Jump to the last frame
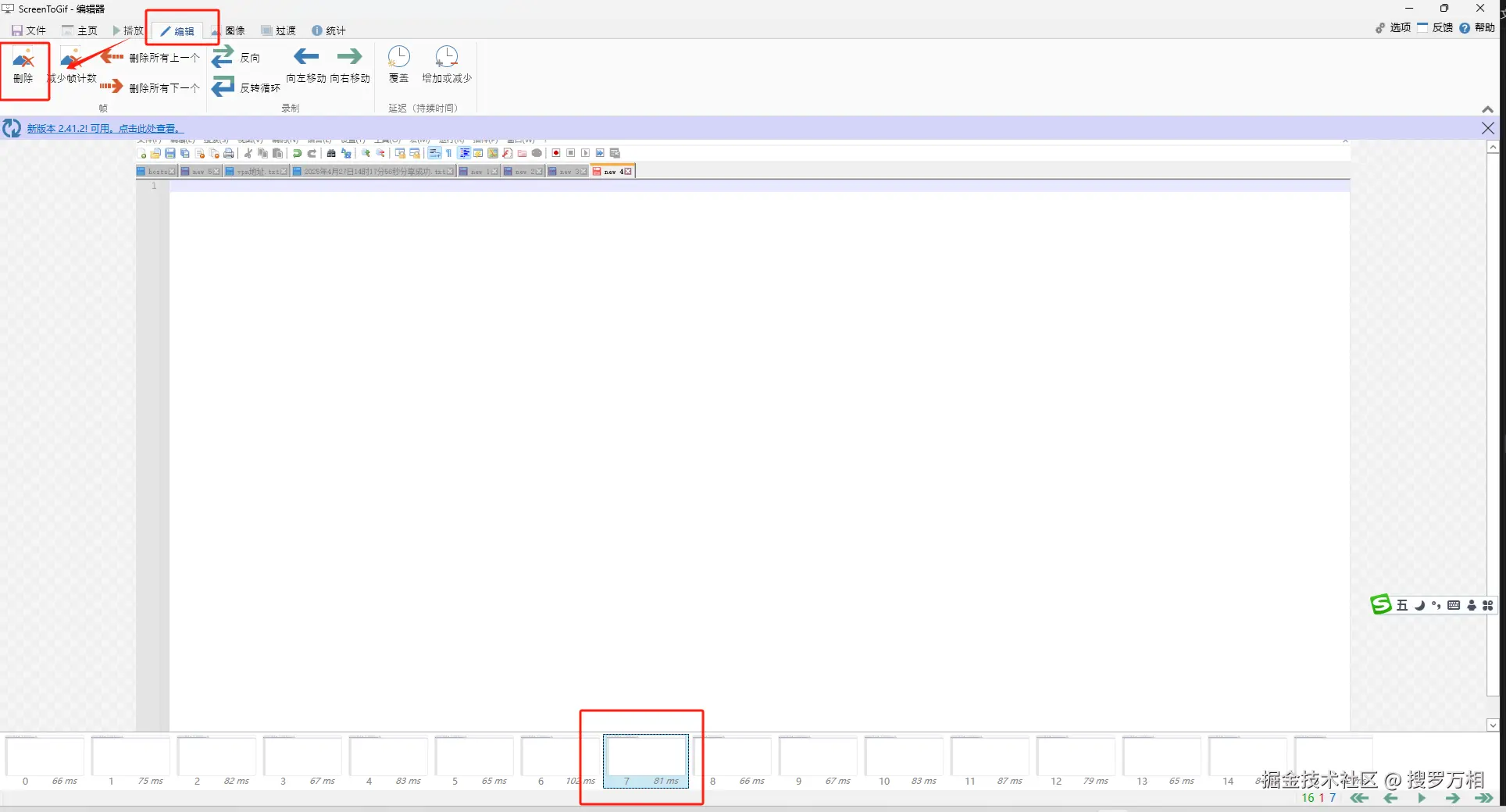The image size is (1506, 812). coord(1483,798)
